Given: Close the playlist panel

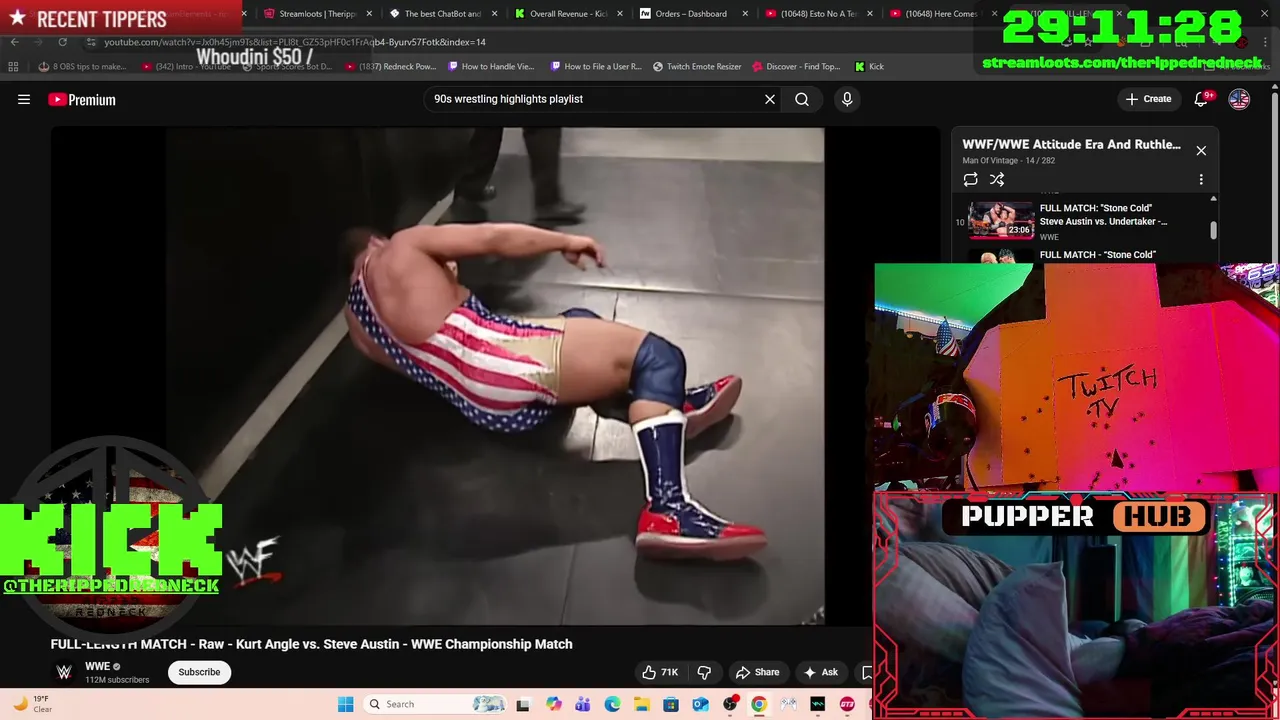Looking at the screenshot, I should coord(1201,150).
